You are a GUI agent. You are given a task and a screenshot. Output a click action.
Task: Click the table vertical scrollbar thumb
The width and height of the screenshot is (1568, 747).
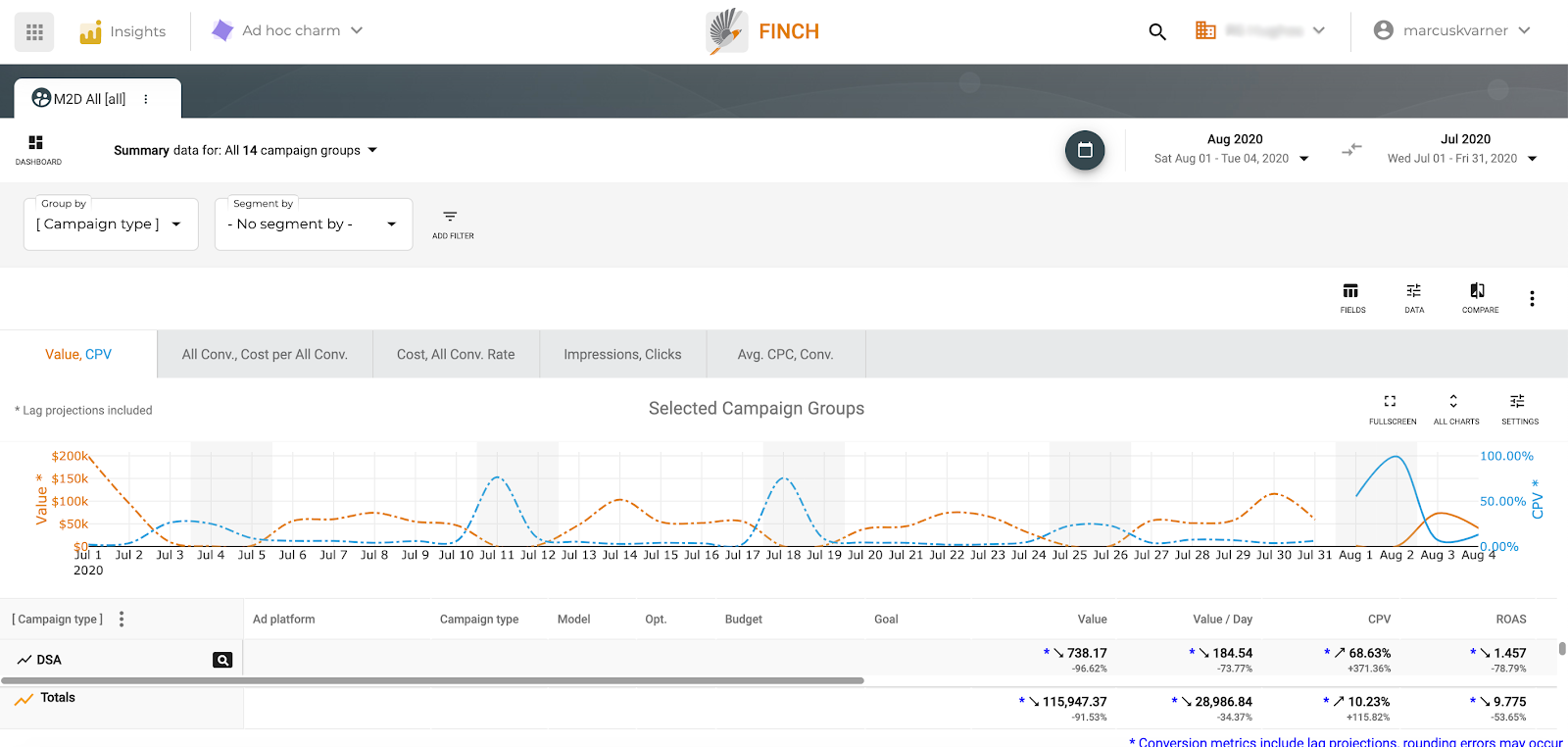1562,649
